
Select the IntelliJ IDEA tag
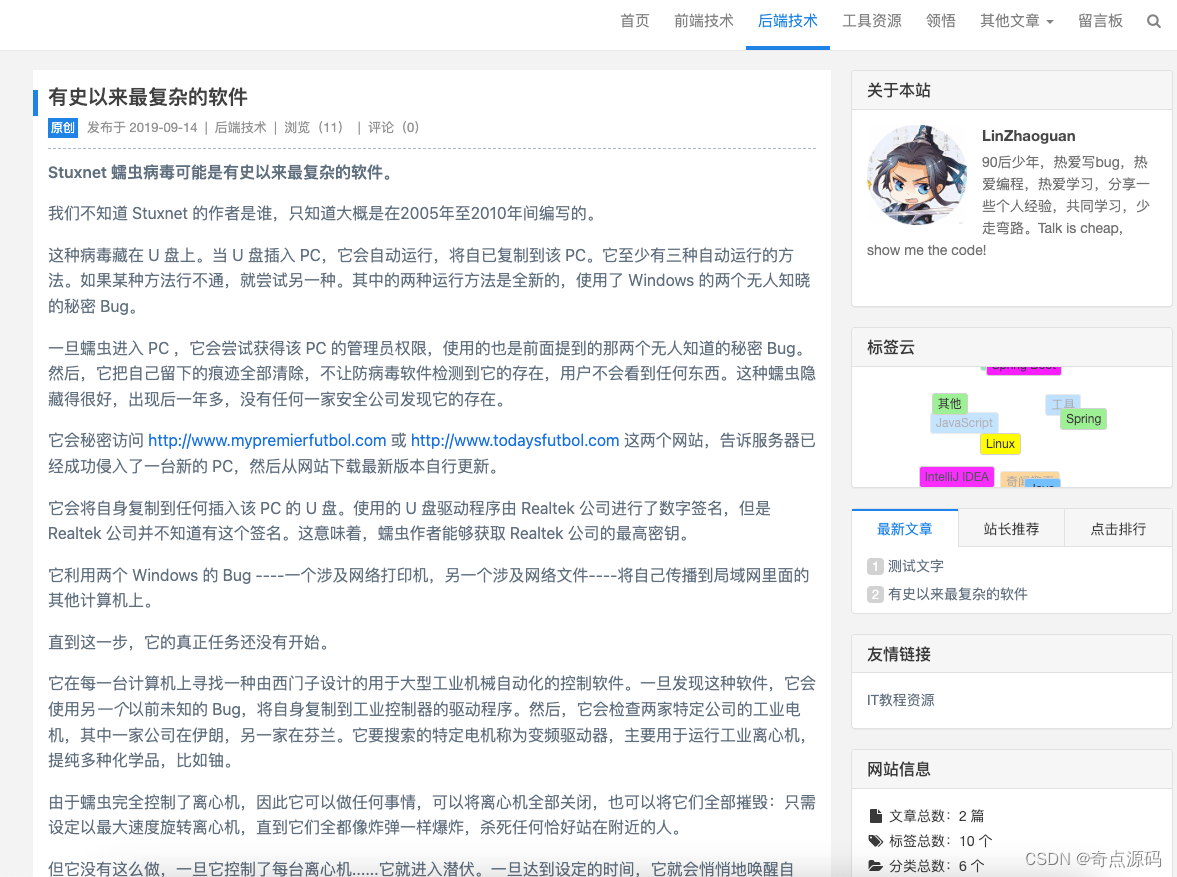pos(957,477)
